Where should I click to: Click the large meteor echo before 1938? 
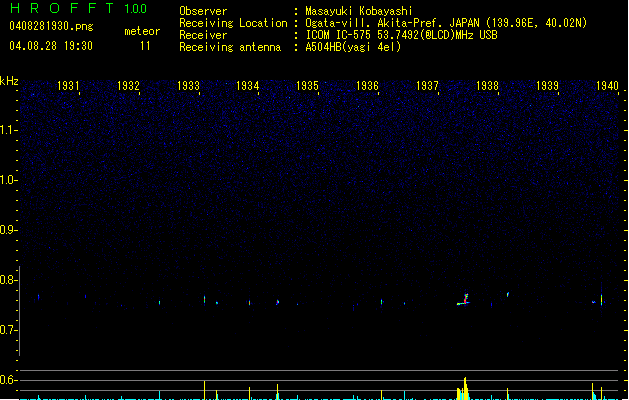[463, 300]
